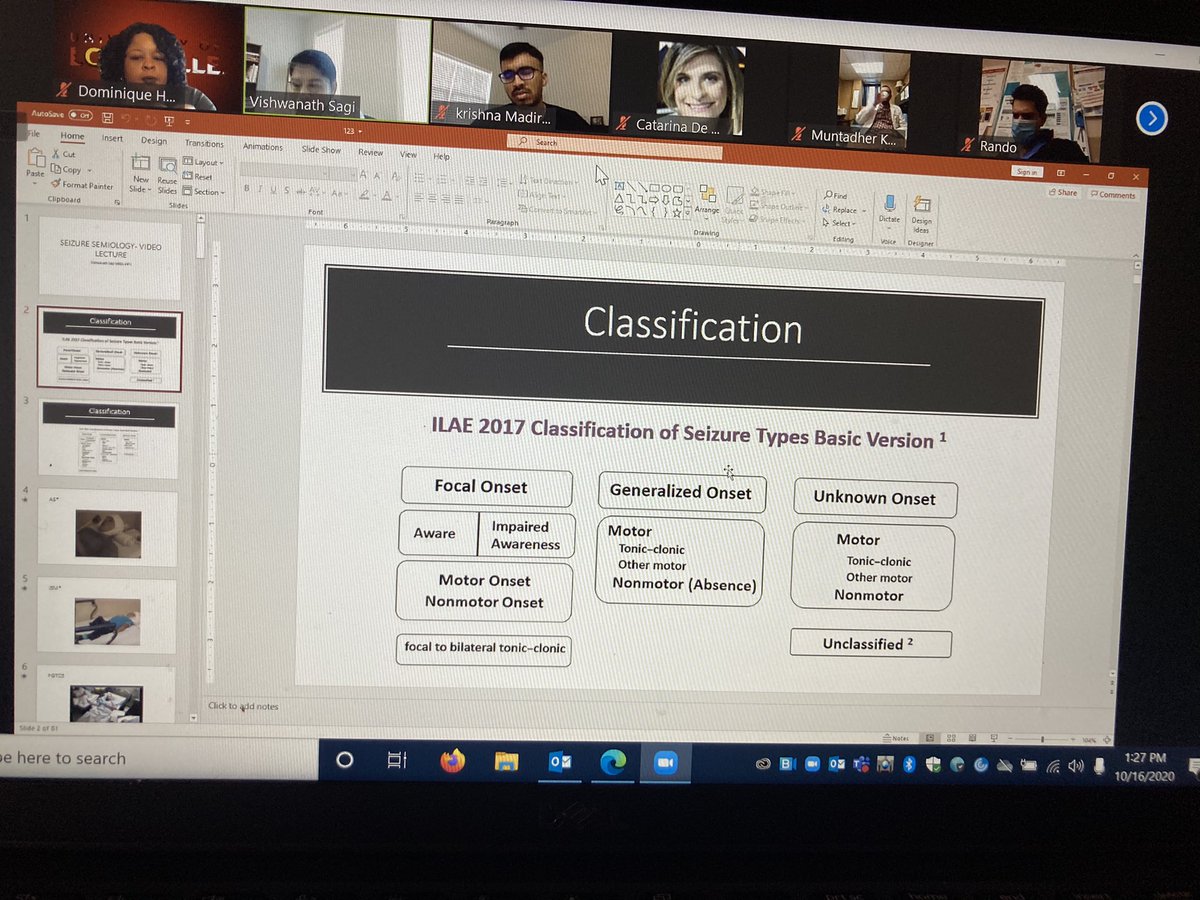Switch to Slide Sorter view icon
The height and width of the screenshot is (900, 1200).
coord(950,738)
